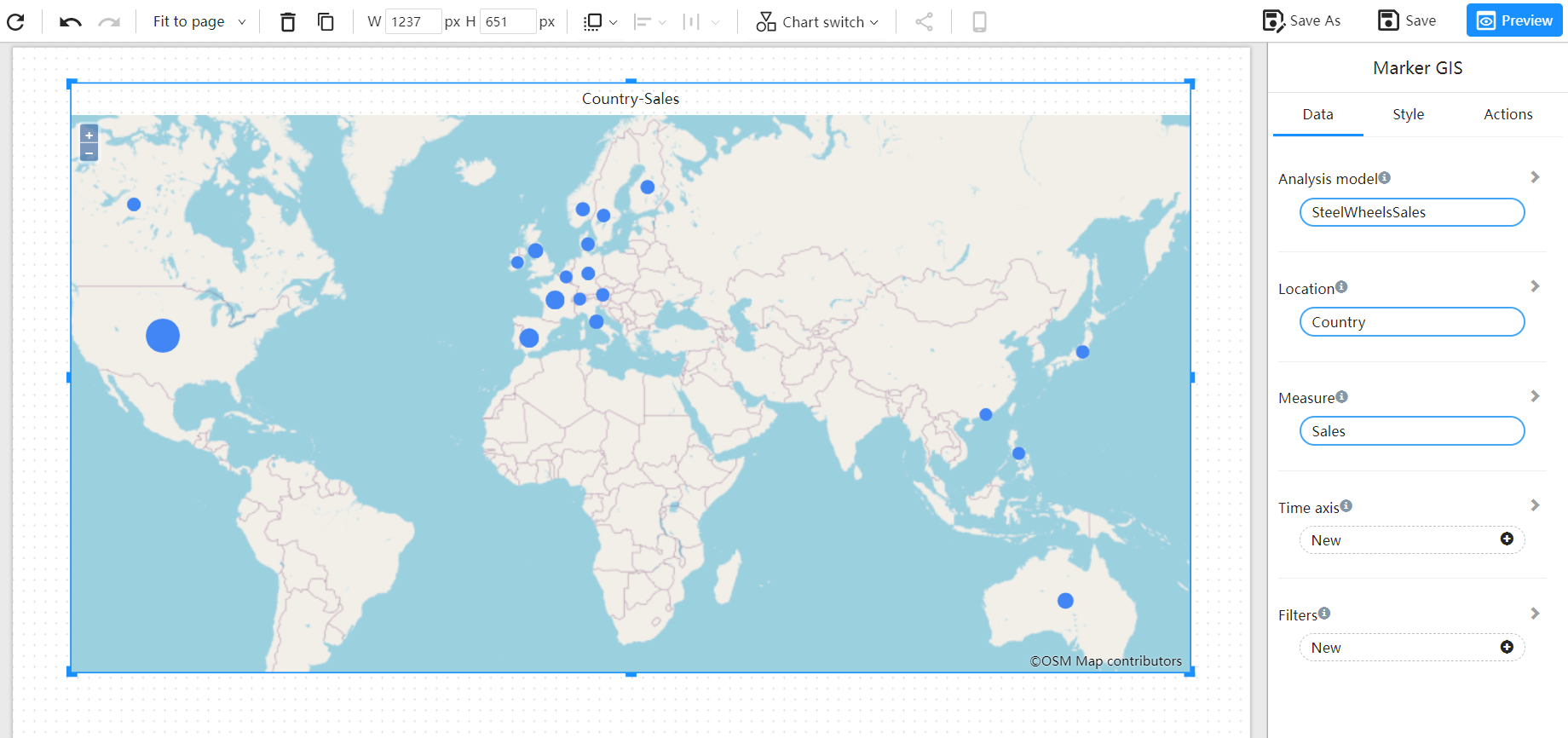The height and width of the screenshot is (738, 1568).
Task: Open the Fit to page zoom dropdown
Action: pyautogui.click(x=199, y=21)
